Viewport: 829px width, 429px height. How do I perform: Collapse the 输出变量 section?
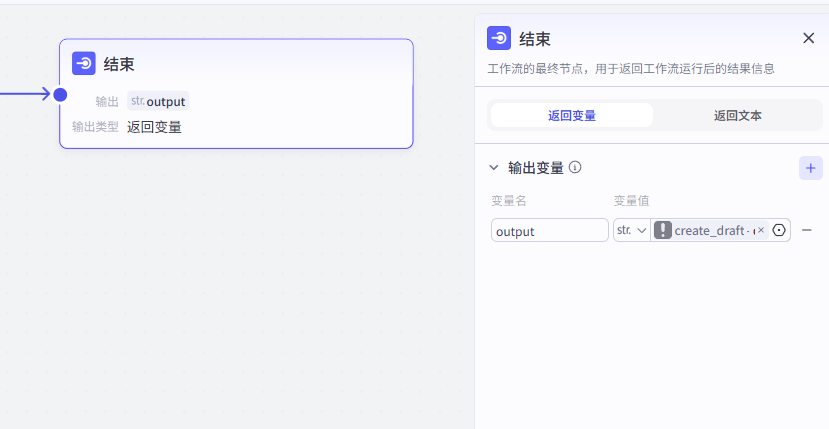tap(493, 168)
